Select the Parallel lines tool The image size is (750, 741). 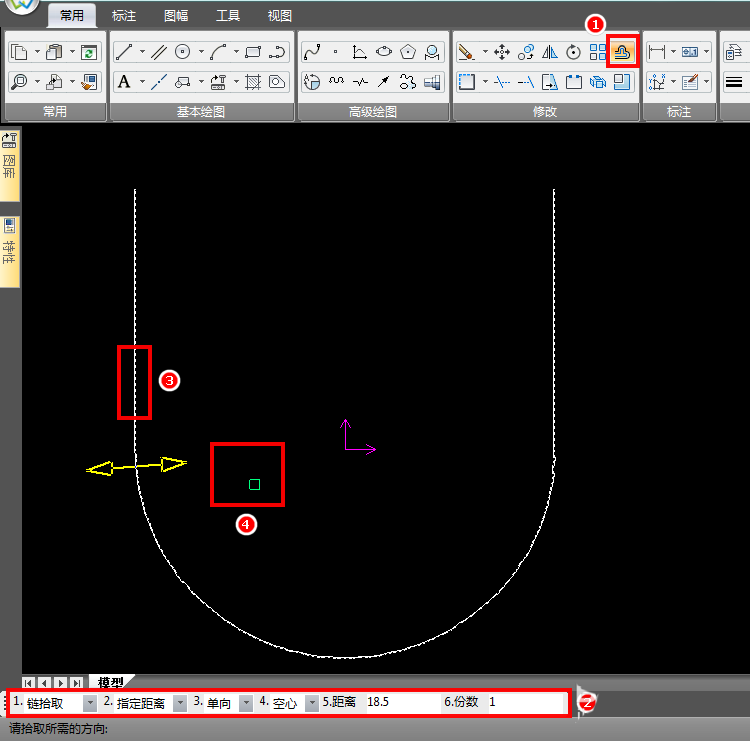(159, 52)
